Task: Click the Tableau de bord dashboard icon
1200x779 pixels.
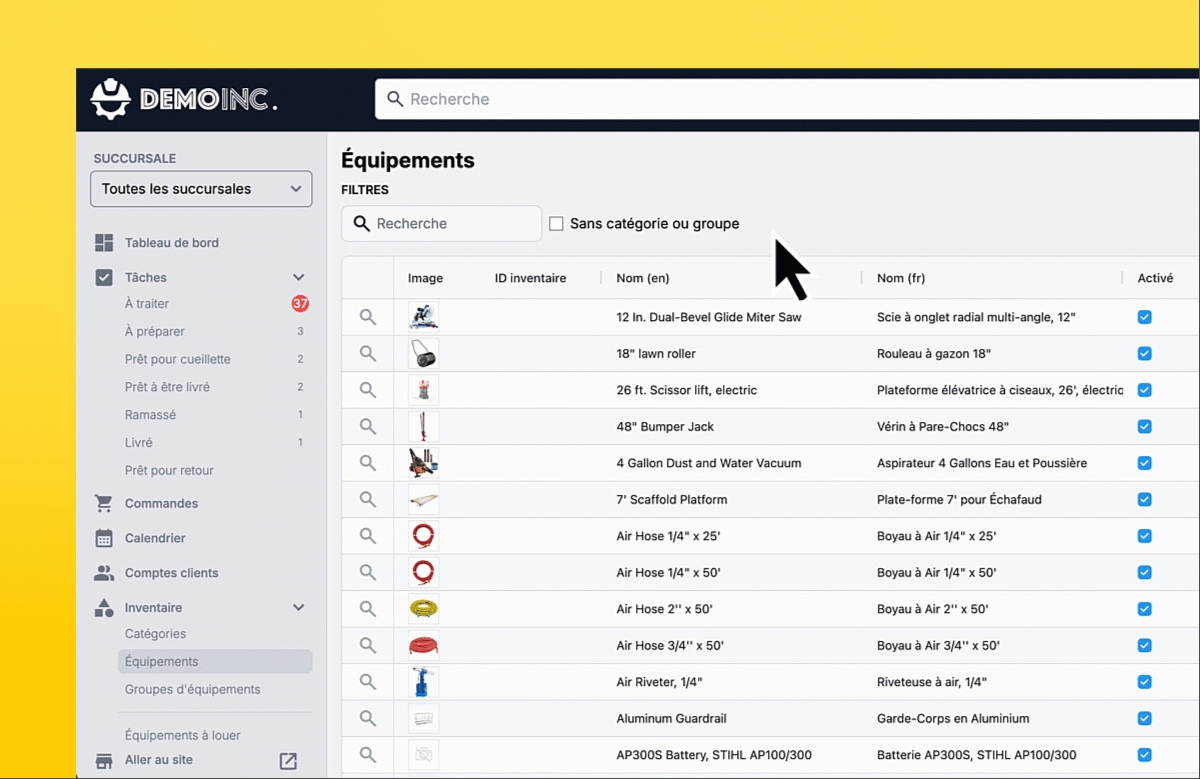Action: click(104, 243)
